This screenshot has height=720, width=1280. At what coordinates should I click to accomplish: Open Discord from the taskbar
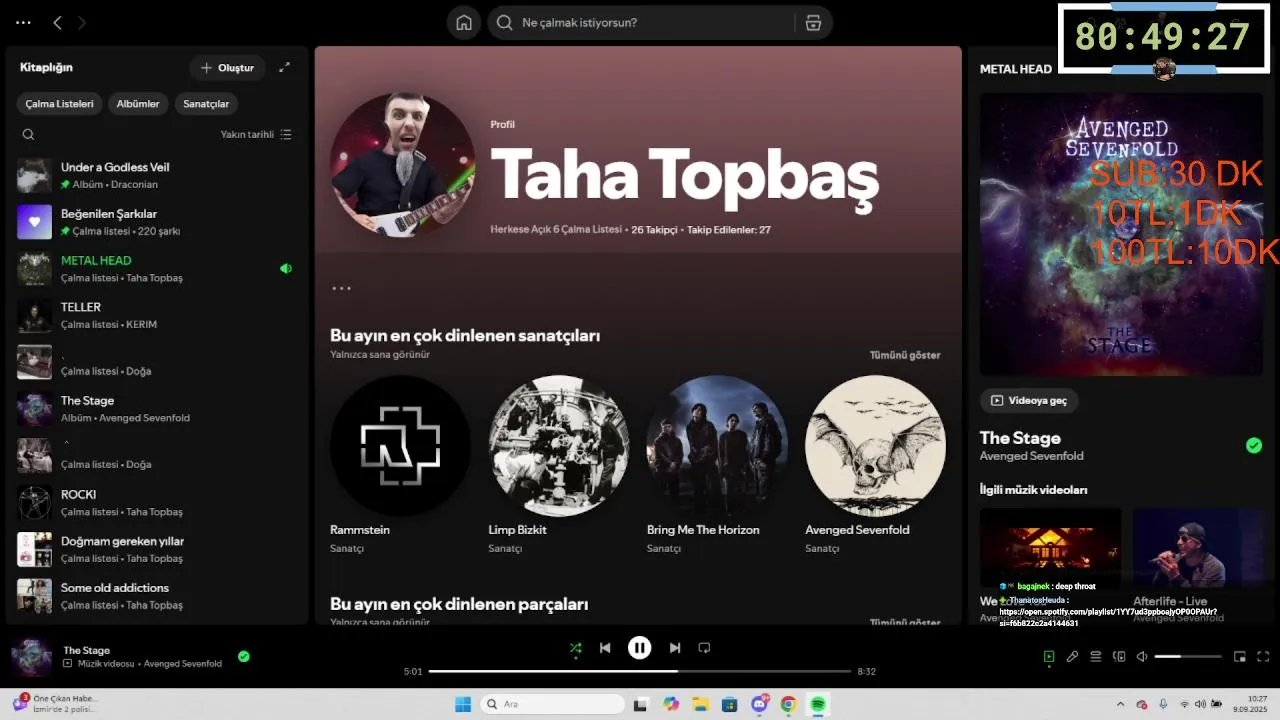759,704
